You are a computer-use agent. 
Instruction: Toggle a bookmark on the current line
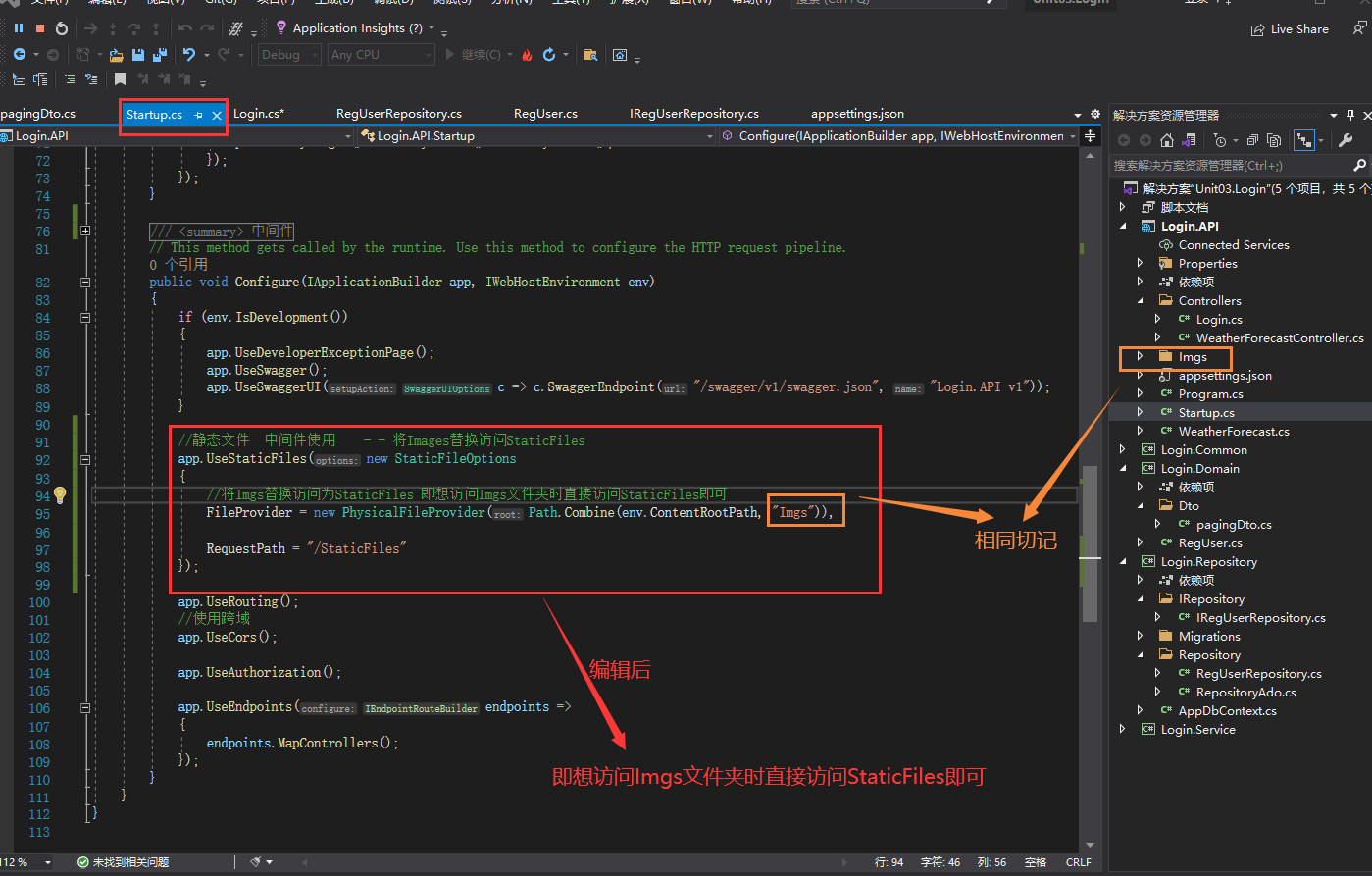[x=120, y=79]
